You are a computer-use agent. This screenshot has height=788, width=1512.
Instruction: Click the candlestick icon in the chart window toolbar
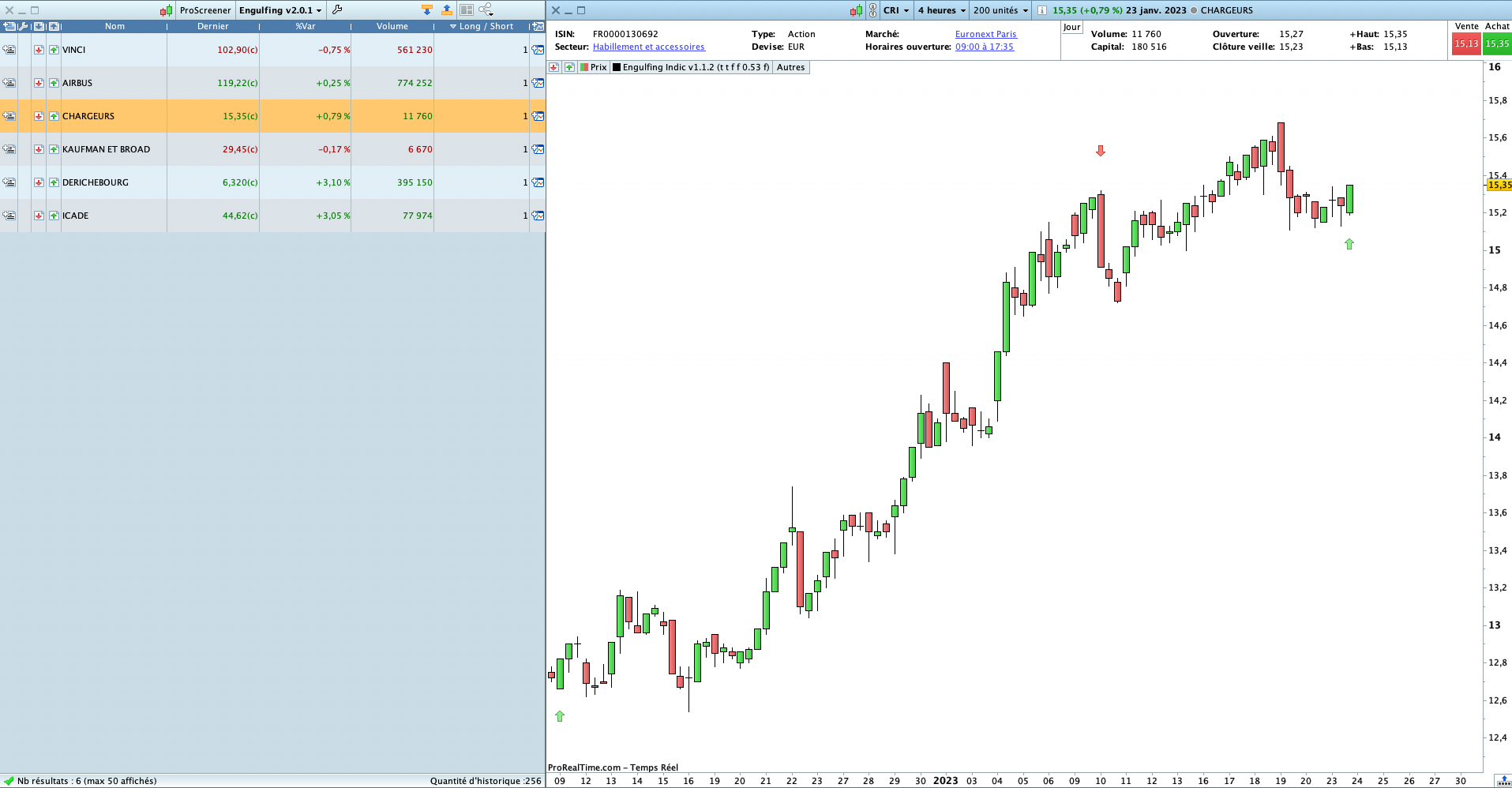pos(856,10)
